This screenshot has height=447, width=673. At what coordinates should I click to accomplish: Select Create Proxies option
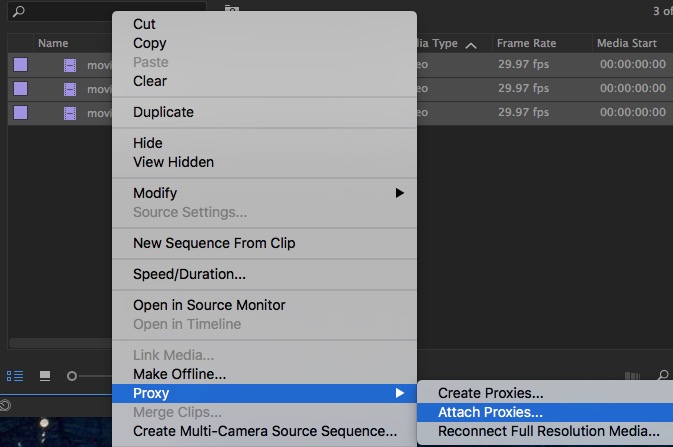click(490, 393)
